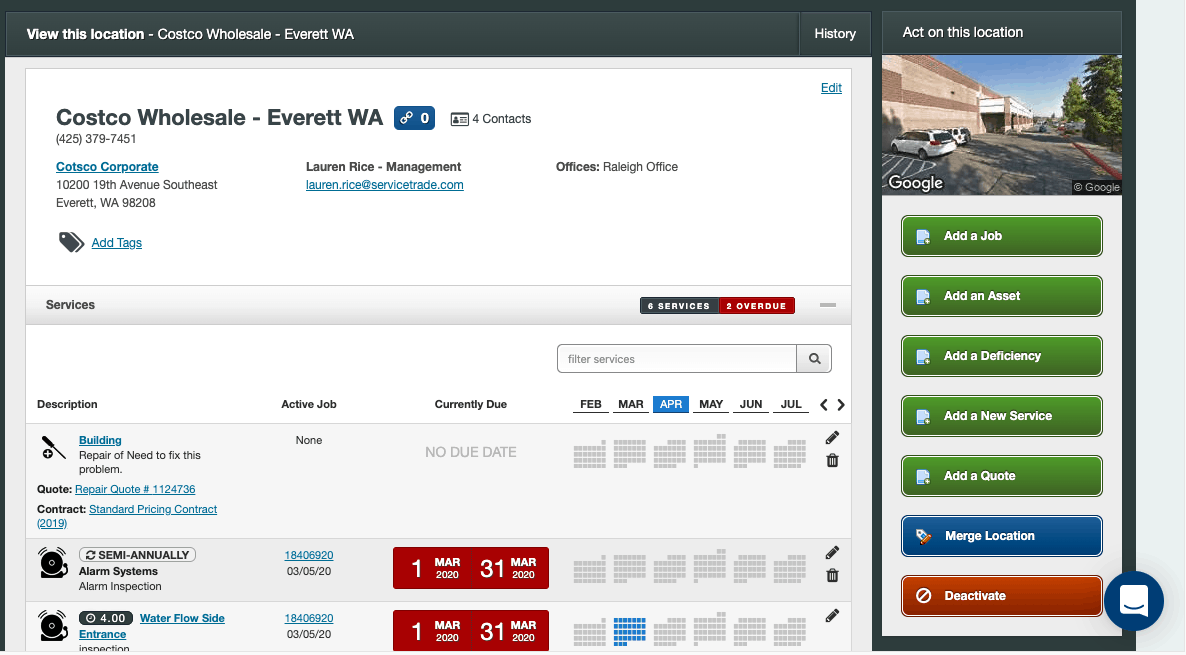Viewport: 1186px width, 655px height.
Task: Click the 6 Services badge
Action: (679, 306)
